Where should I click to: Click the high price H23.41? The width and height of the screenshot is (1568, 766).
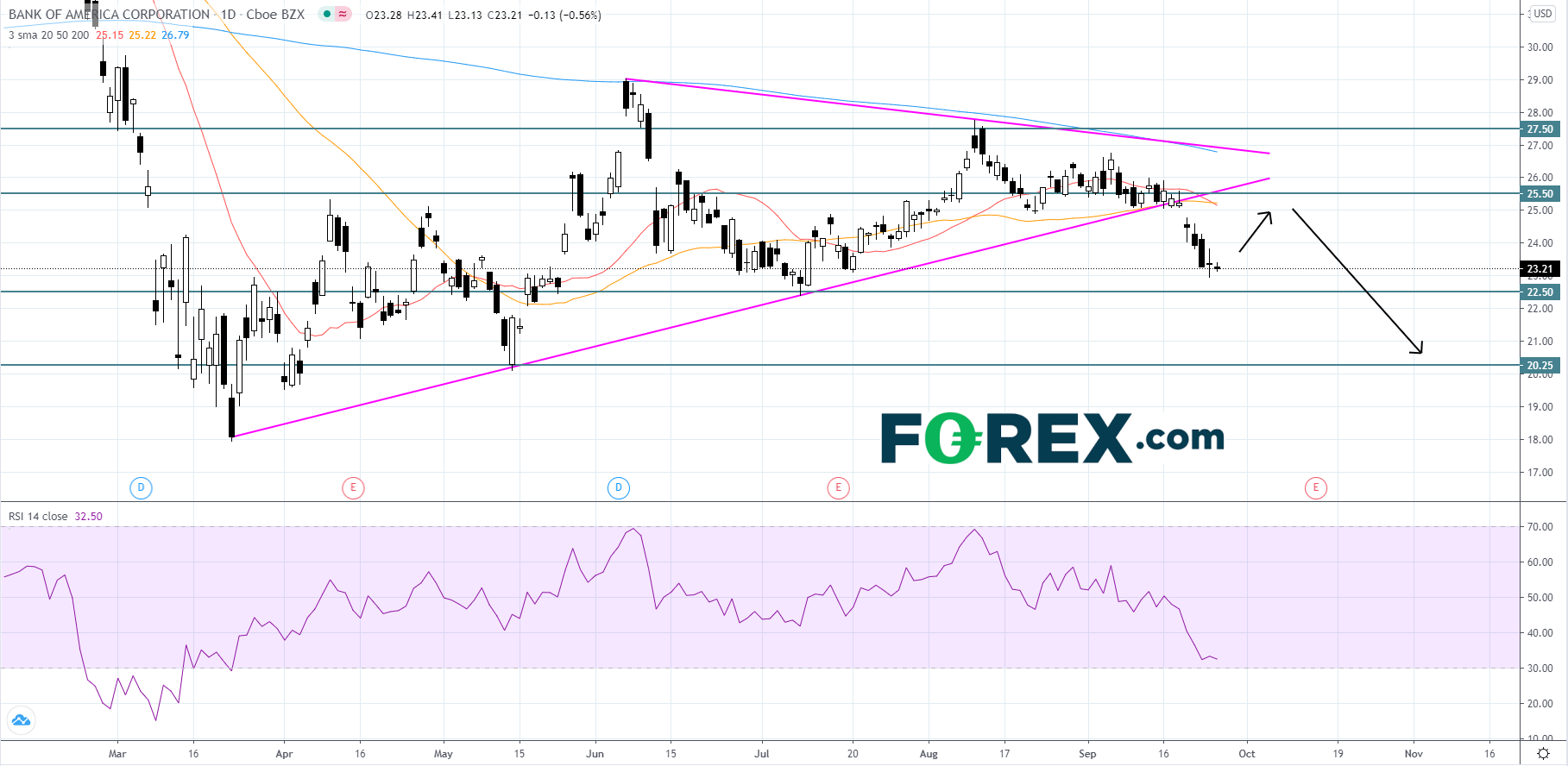(425, 16)
